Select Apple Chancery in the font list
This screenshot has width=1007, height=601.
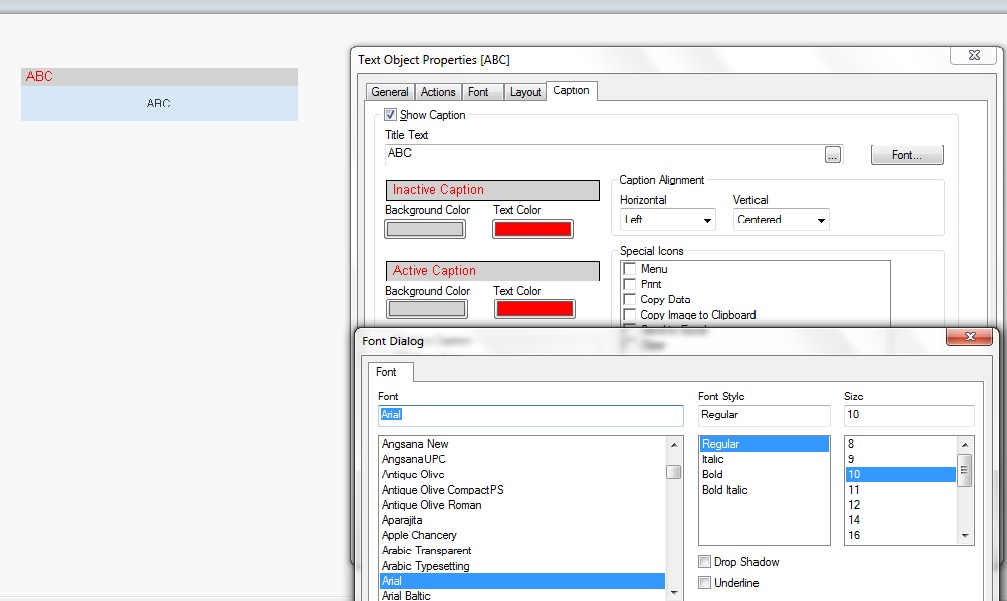pos(419,535)
